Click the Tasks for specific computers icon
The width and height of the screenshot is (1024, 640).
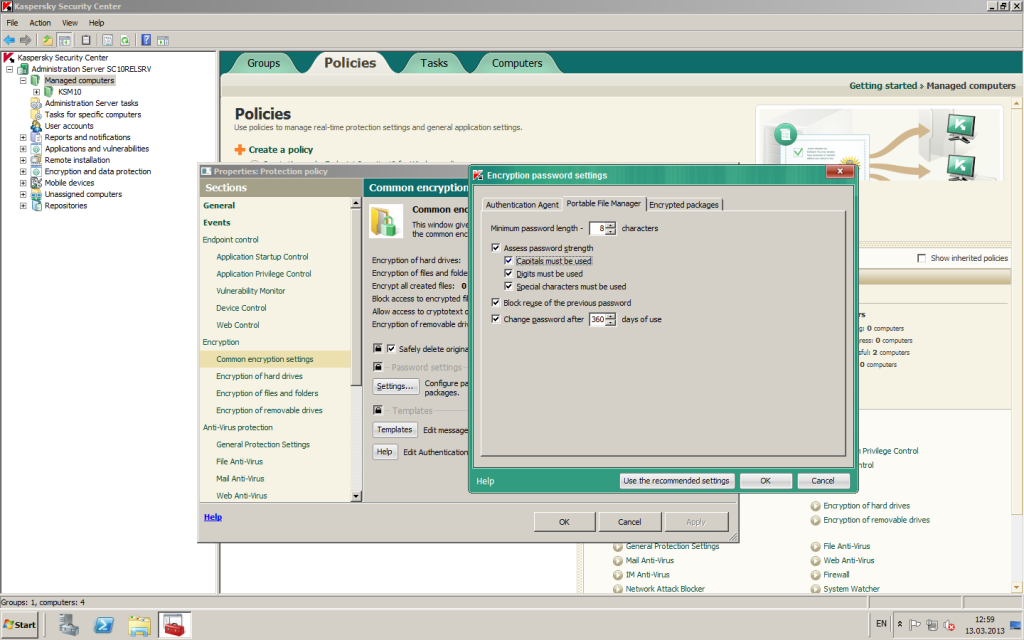point(36,114)
